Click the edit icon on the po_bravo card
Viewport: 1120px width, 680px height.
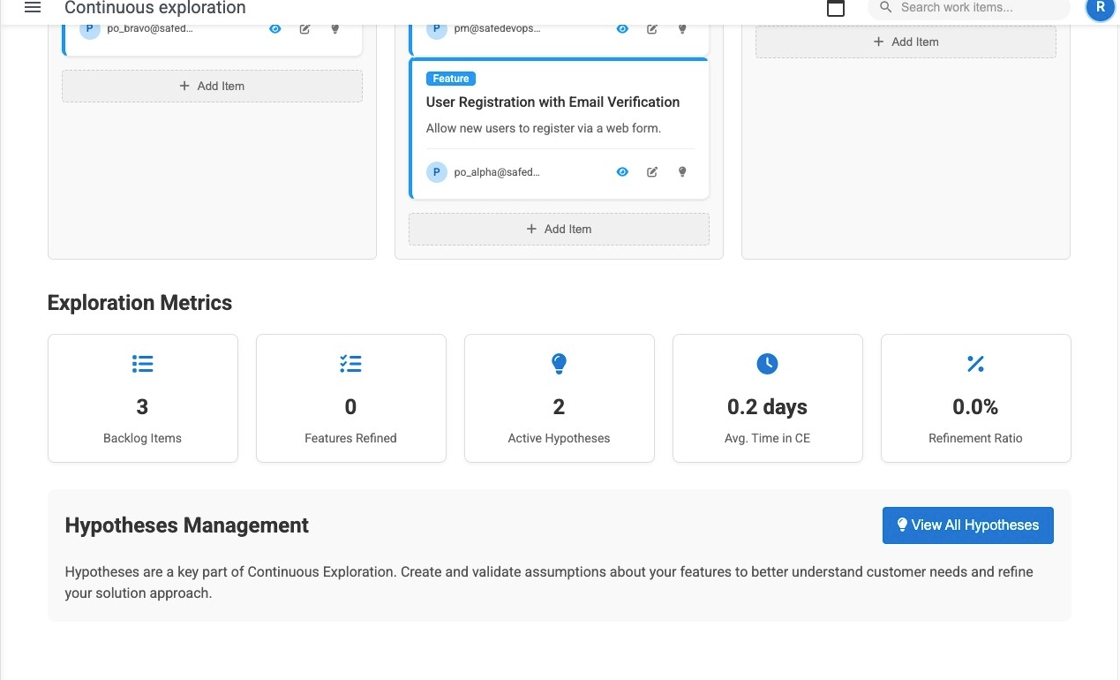pyautogui.click(x=305, y=29)
